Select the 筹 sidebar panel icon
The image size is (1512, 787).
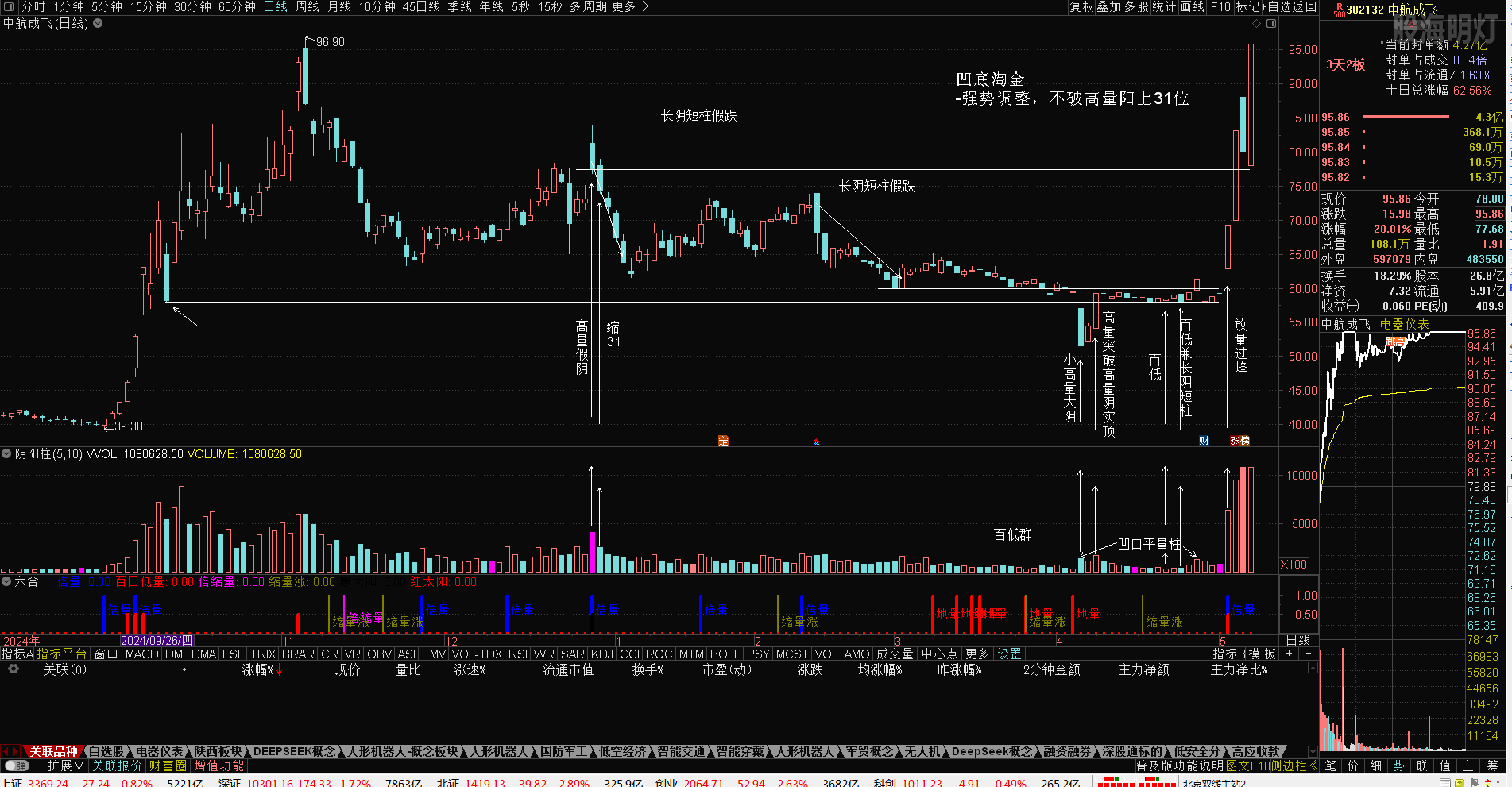pos(1492,766)
